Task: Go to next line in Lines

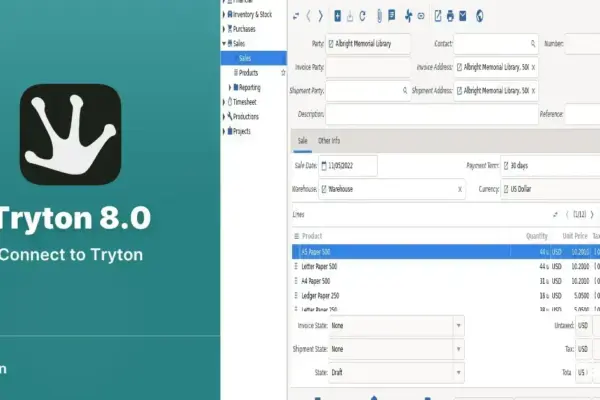Action: 592,215
